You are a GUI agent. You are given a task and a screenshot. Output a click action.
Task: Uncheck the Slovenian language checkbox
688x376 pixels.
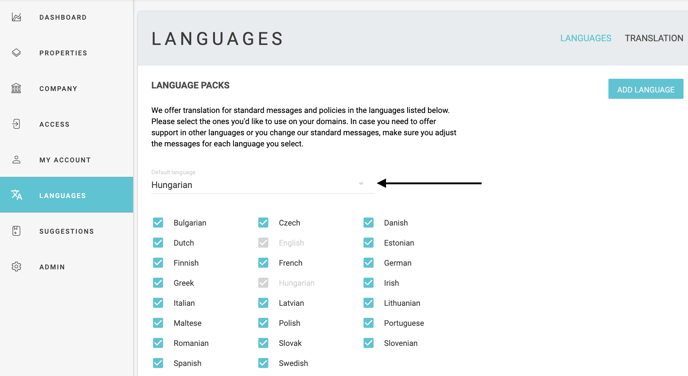(369, 343)
